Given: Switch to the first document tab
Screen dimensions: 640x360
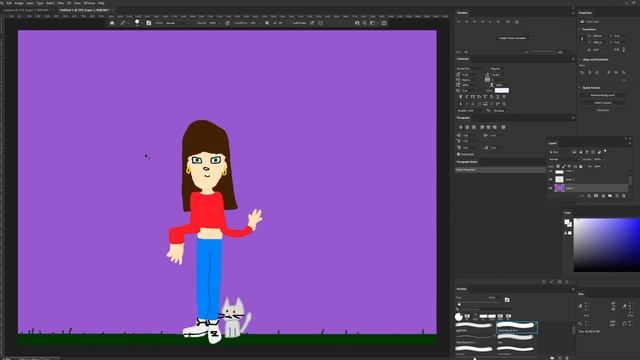Looking at the screenshot, I should (x=26, y=10).
